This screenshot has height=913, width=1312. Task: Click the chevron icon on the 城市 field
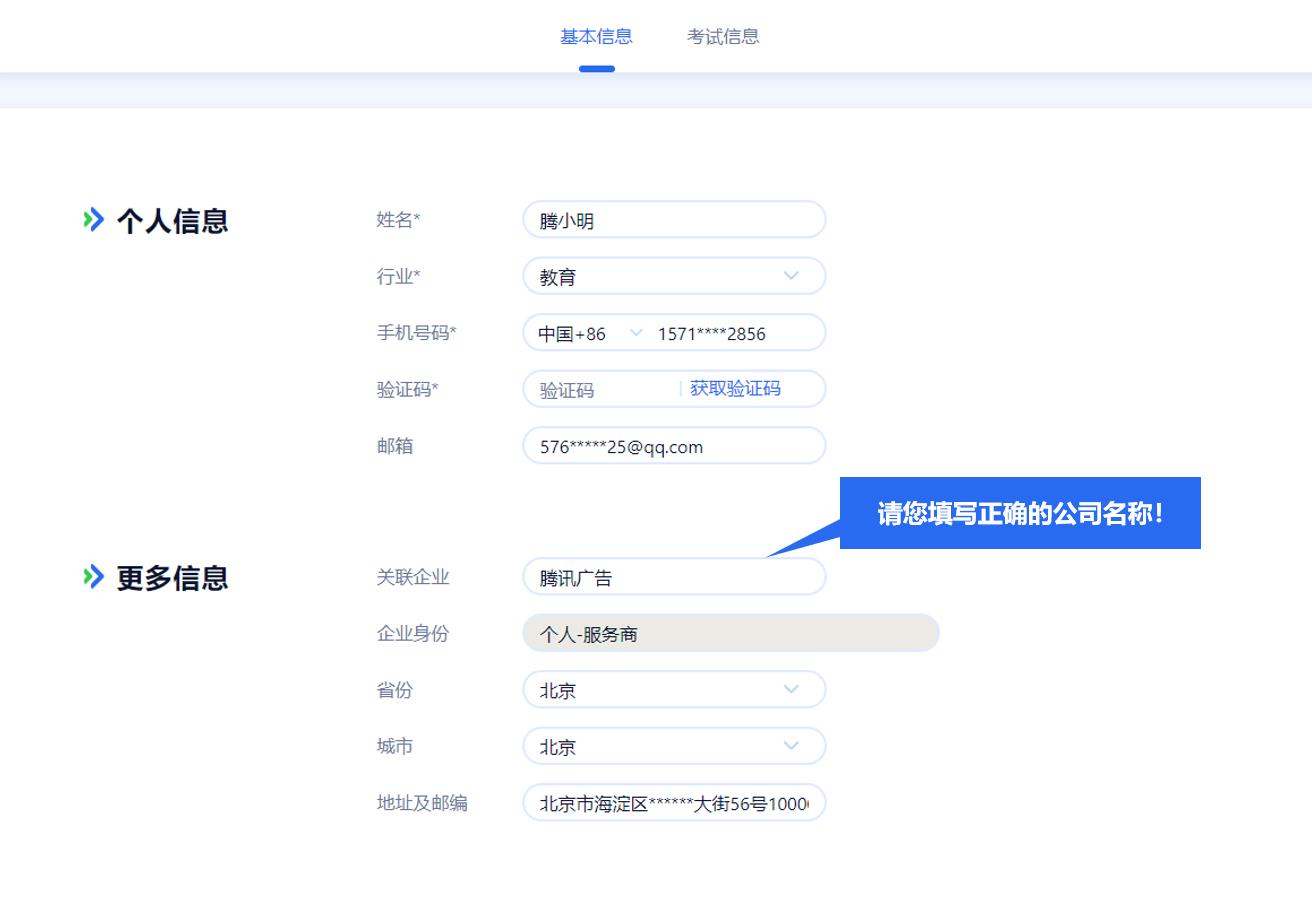point(793,745)
